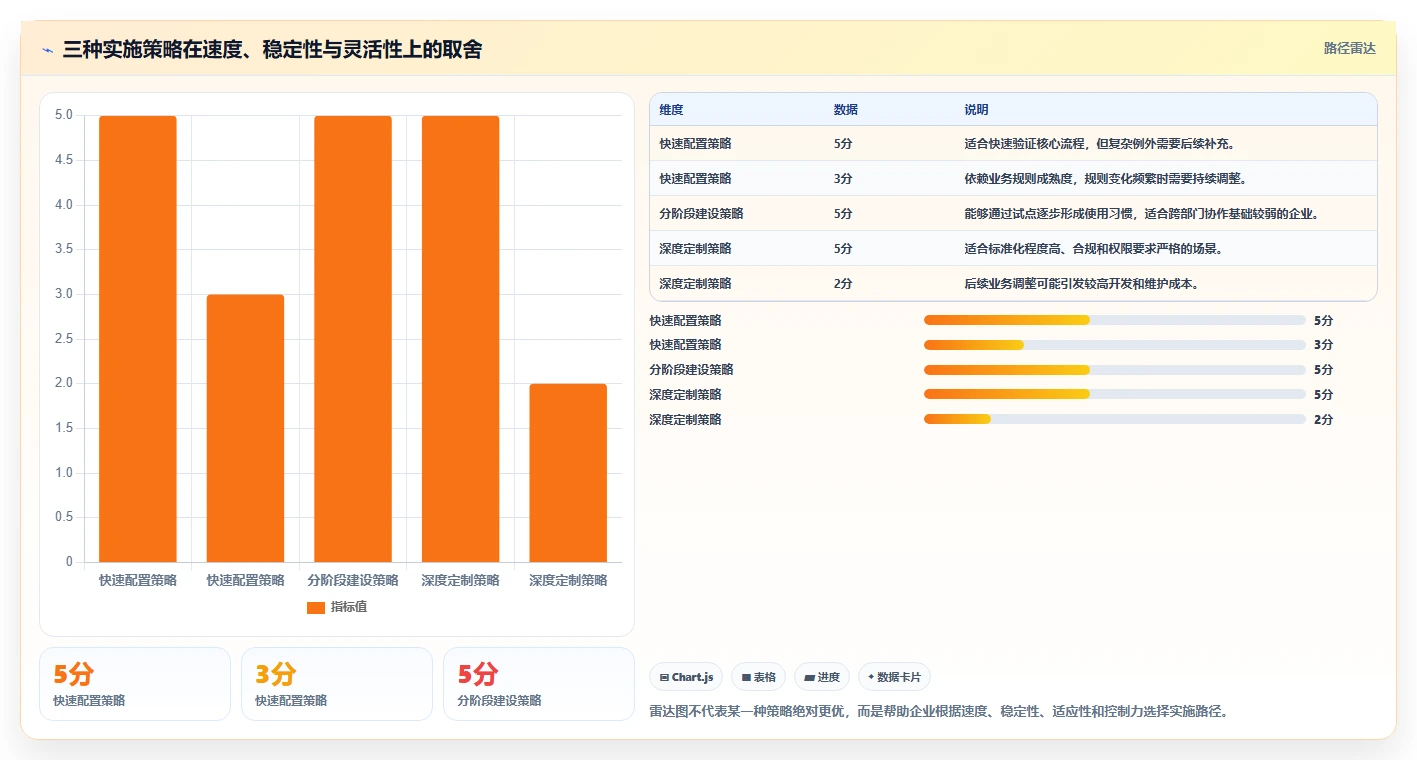This screenshot has width=1417, height=760.
Task: Click the 深度定制策略 chart bar with value 2
Action: click(568, 473)
